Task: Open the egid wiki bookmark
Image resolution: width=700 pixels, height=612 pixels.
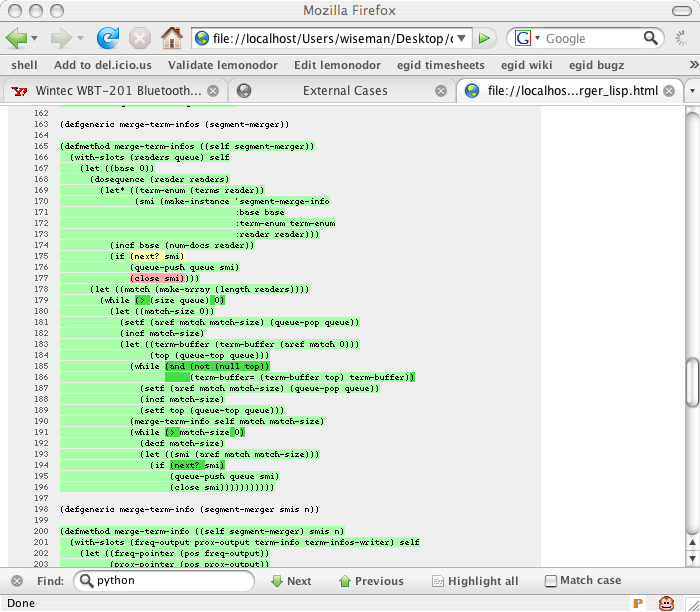Action: [526, 65]
